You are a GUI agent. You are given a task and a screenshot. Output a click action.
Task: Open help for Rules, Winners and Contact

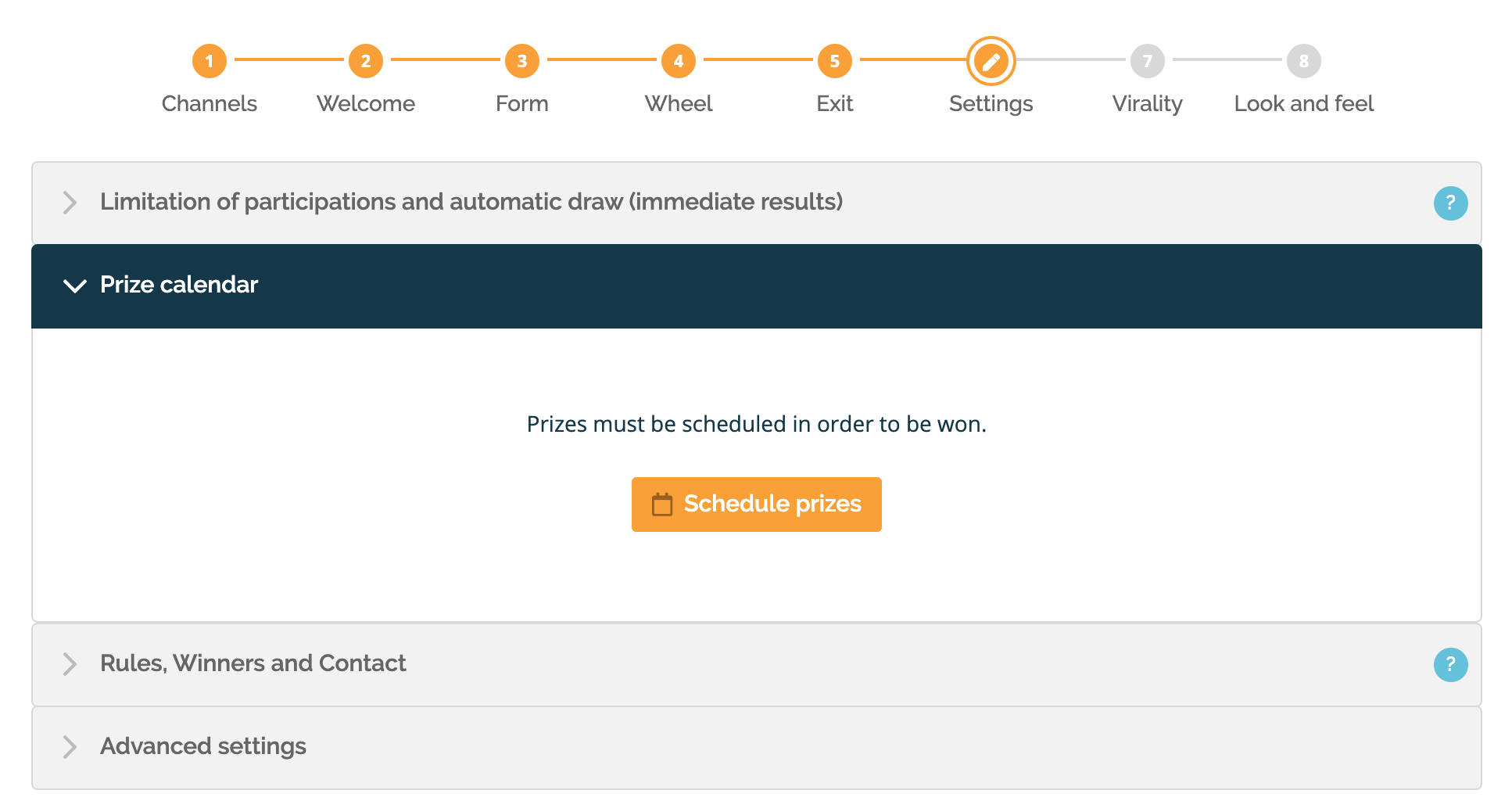click(1450, 665)
